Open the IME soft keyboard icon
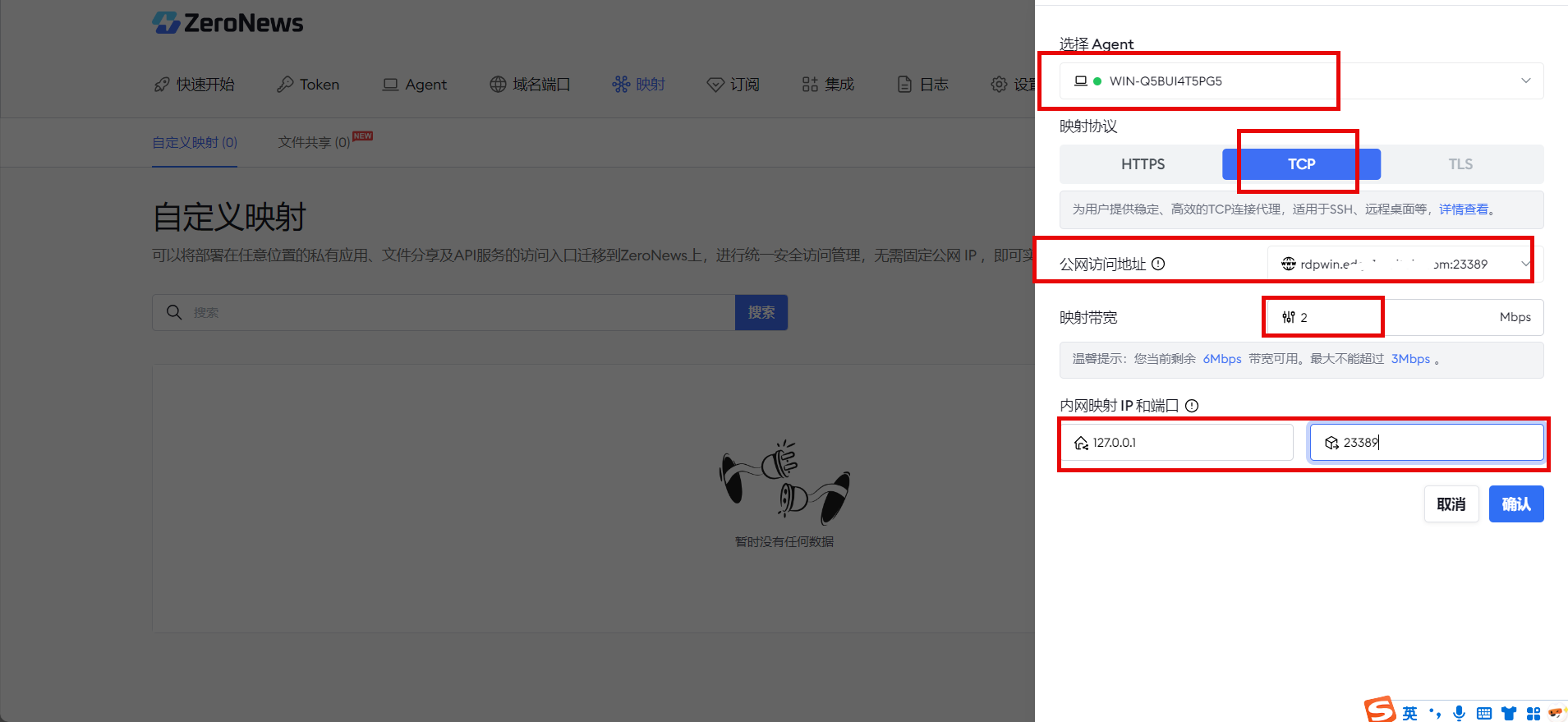The height and width of the screenshot is (722, 1568). pos(1483,713)
